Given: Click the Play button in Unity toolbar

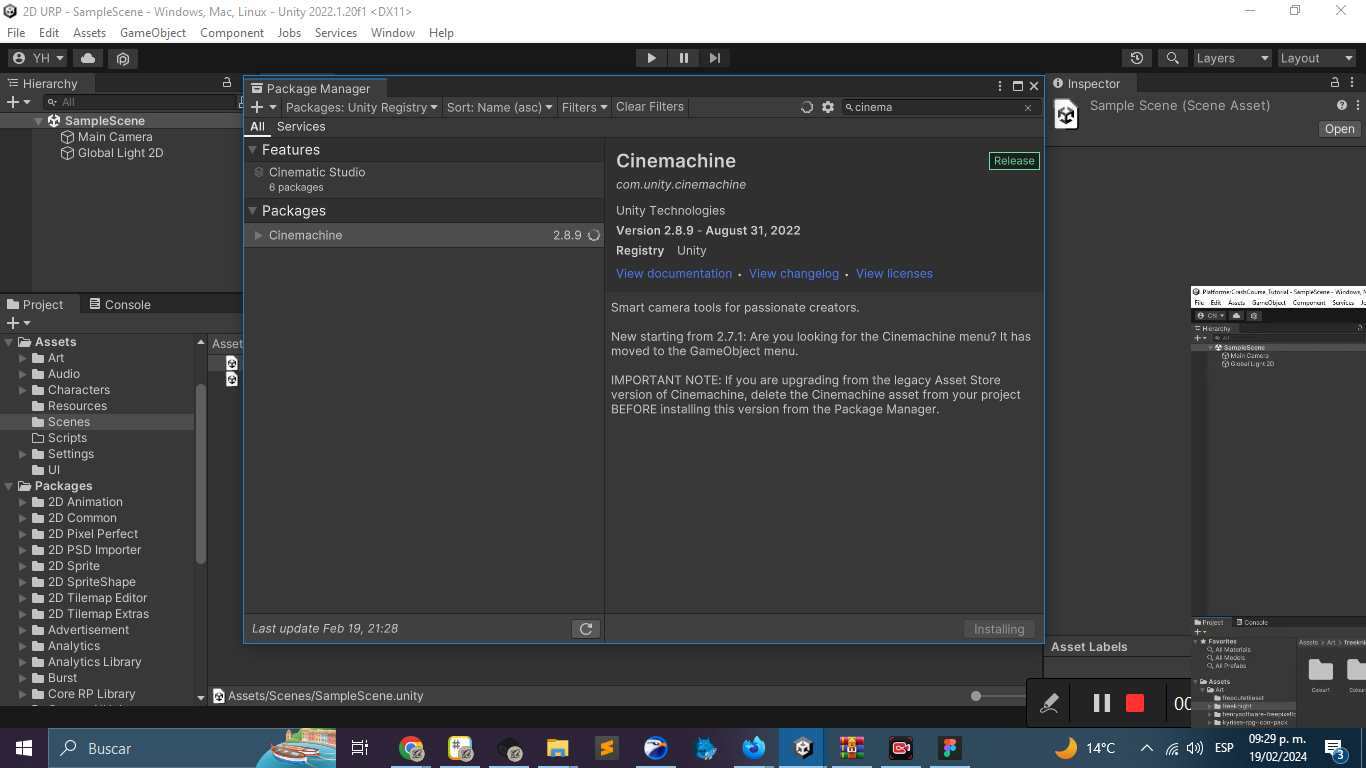Looking at the screenshot, I should coord(651,58).
